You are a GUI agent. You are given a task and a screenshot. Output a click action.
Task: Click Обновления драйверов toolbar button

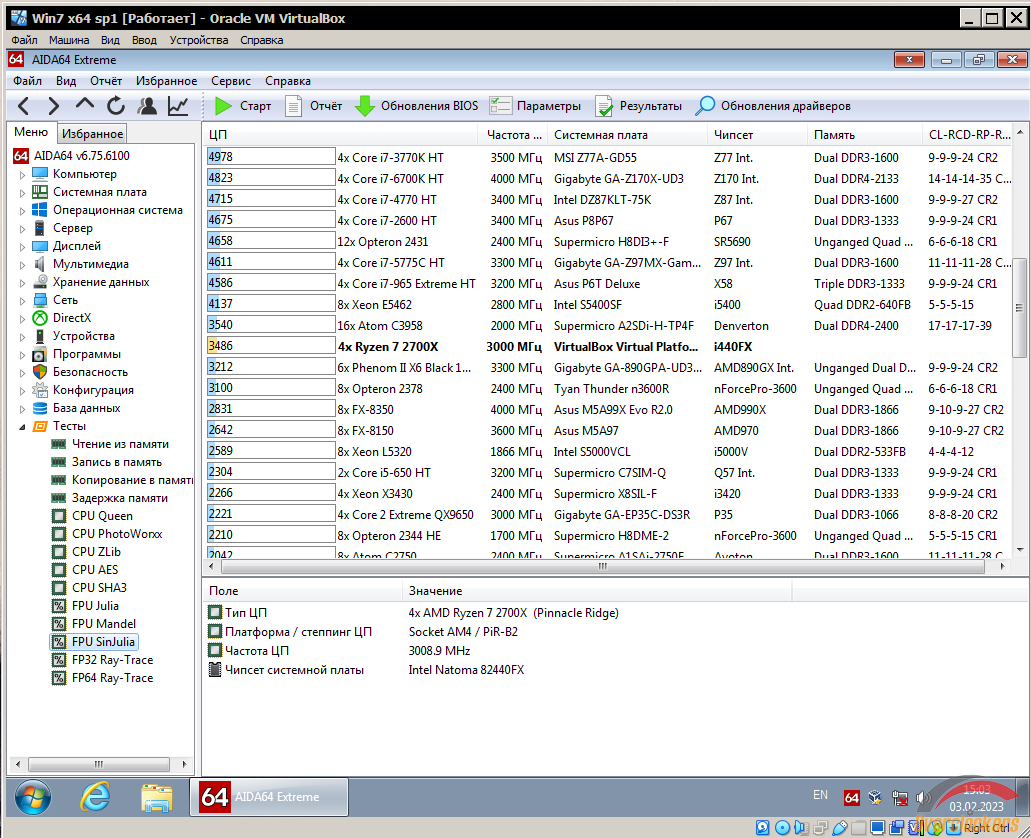773,106
